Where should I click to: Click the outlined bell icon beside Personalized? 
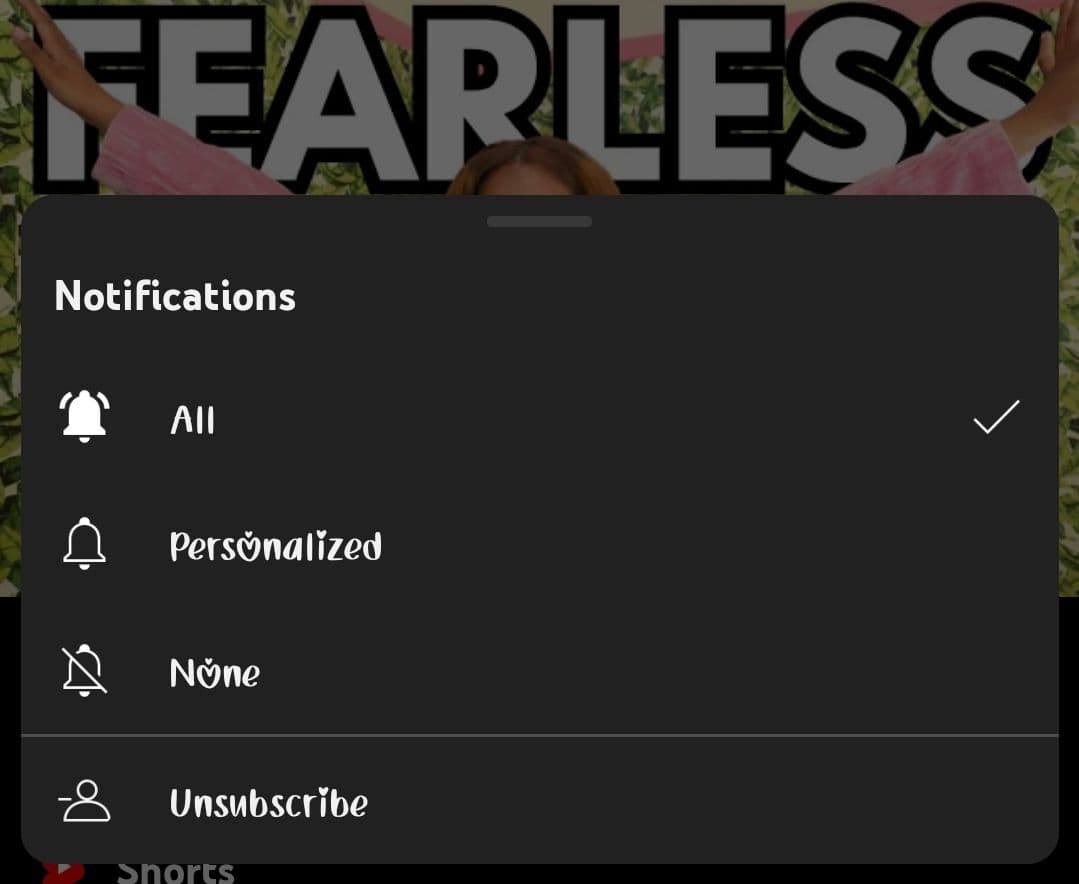[84, 544]
